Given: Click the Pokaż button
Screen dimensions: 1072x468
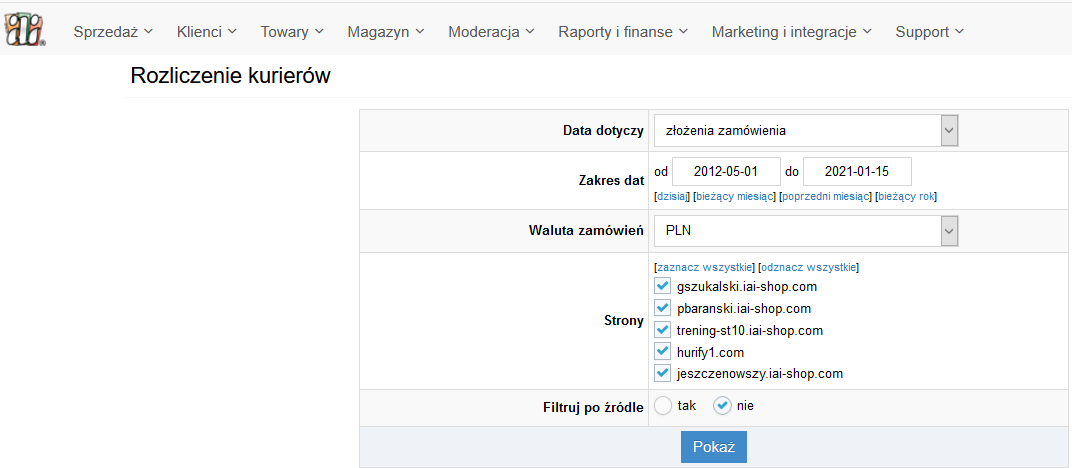Looking at the screenshot, I should point(714,447).
